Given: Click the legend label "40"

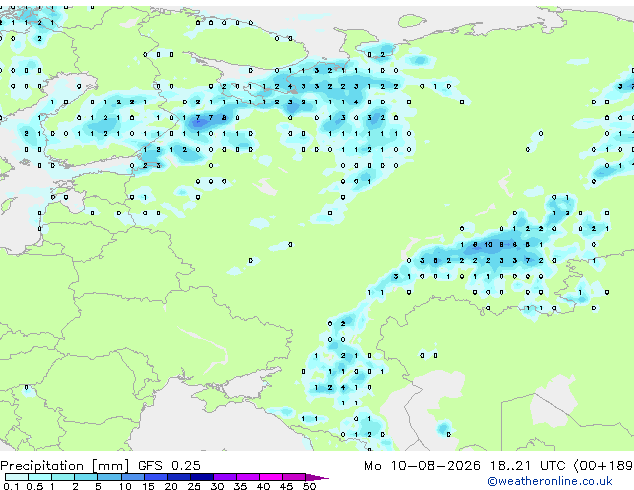Looking at the screenshot, I should (x=263, y=486).
